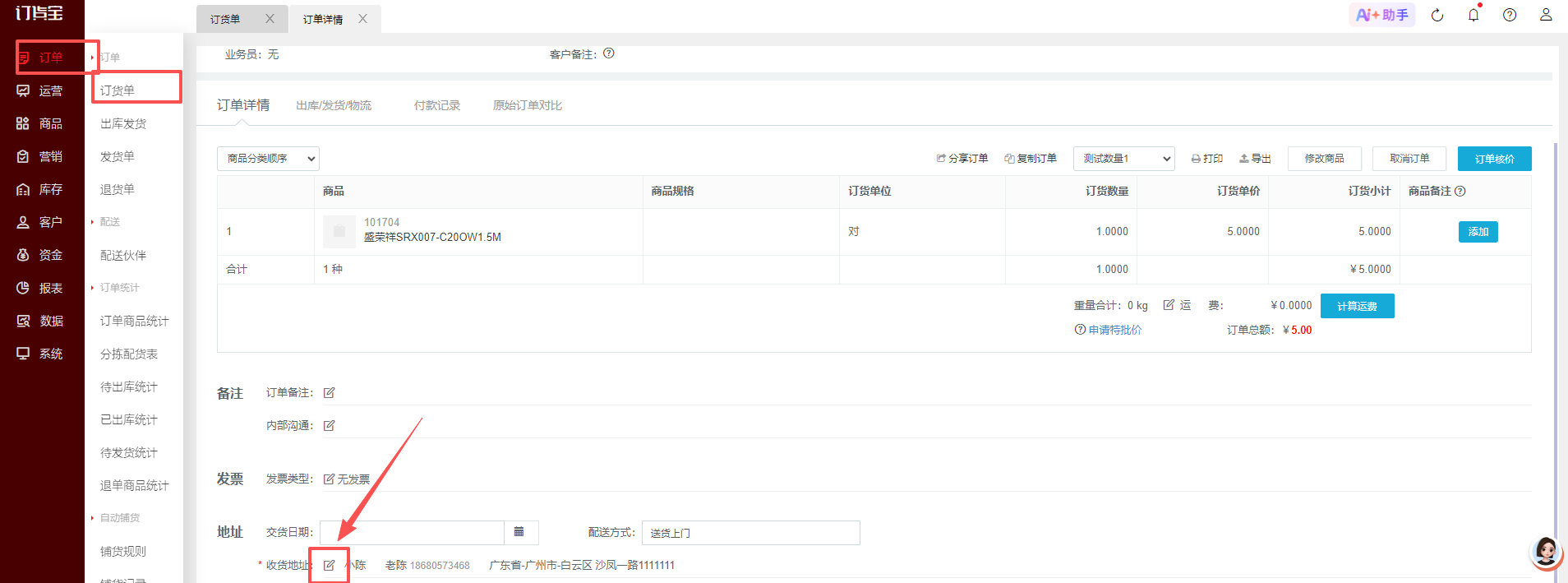Click the 计算运费 button
Image resolution: width=1568 pixels, height=583 pixels.
tap(1358, 306)
